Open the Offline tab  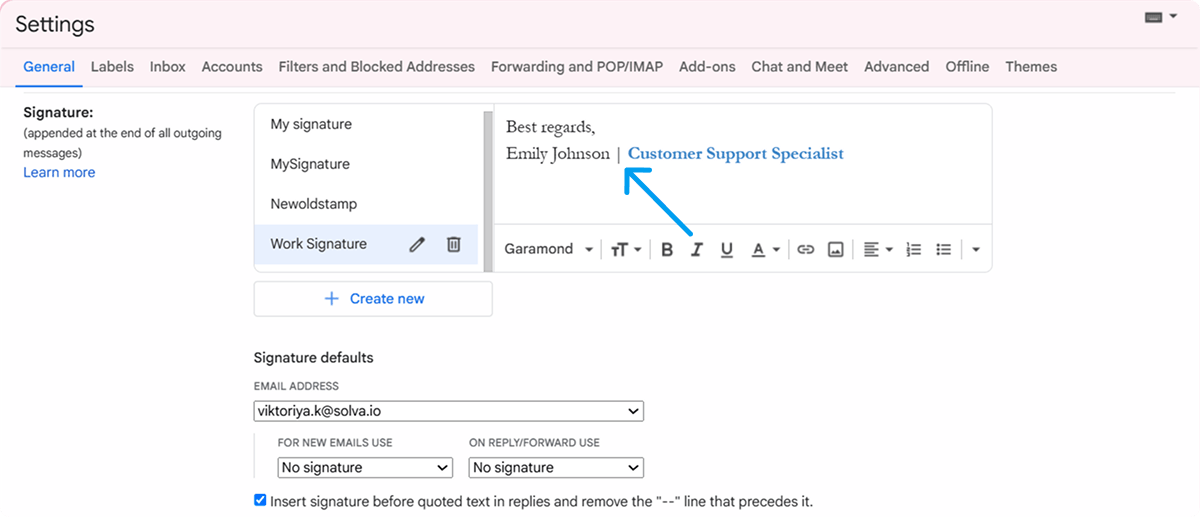pyautogui.click(x=967, y=67)
